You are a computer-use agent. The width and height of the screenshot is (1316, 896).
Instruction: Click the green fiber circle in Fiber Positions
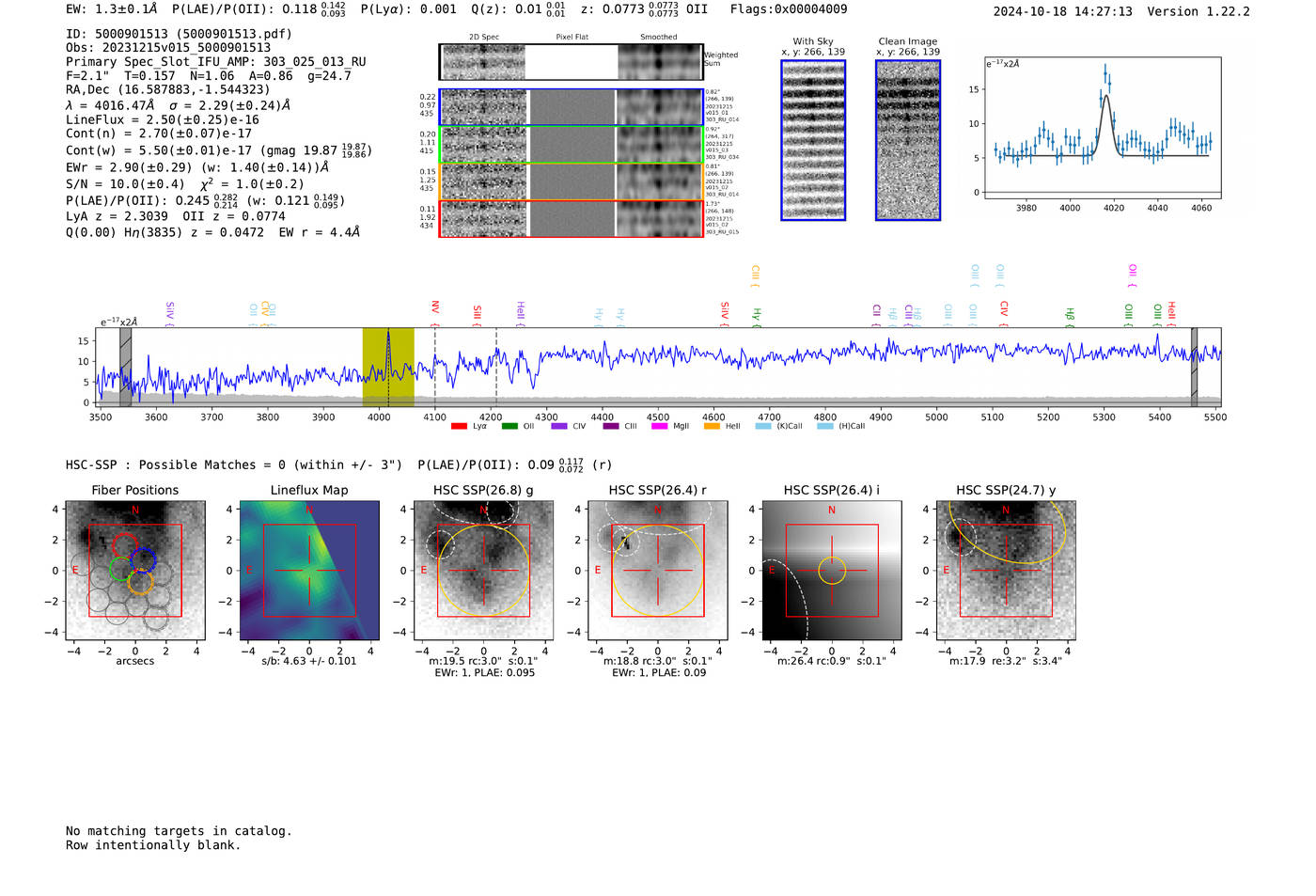(120, 569)
